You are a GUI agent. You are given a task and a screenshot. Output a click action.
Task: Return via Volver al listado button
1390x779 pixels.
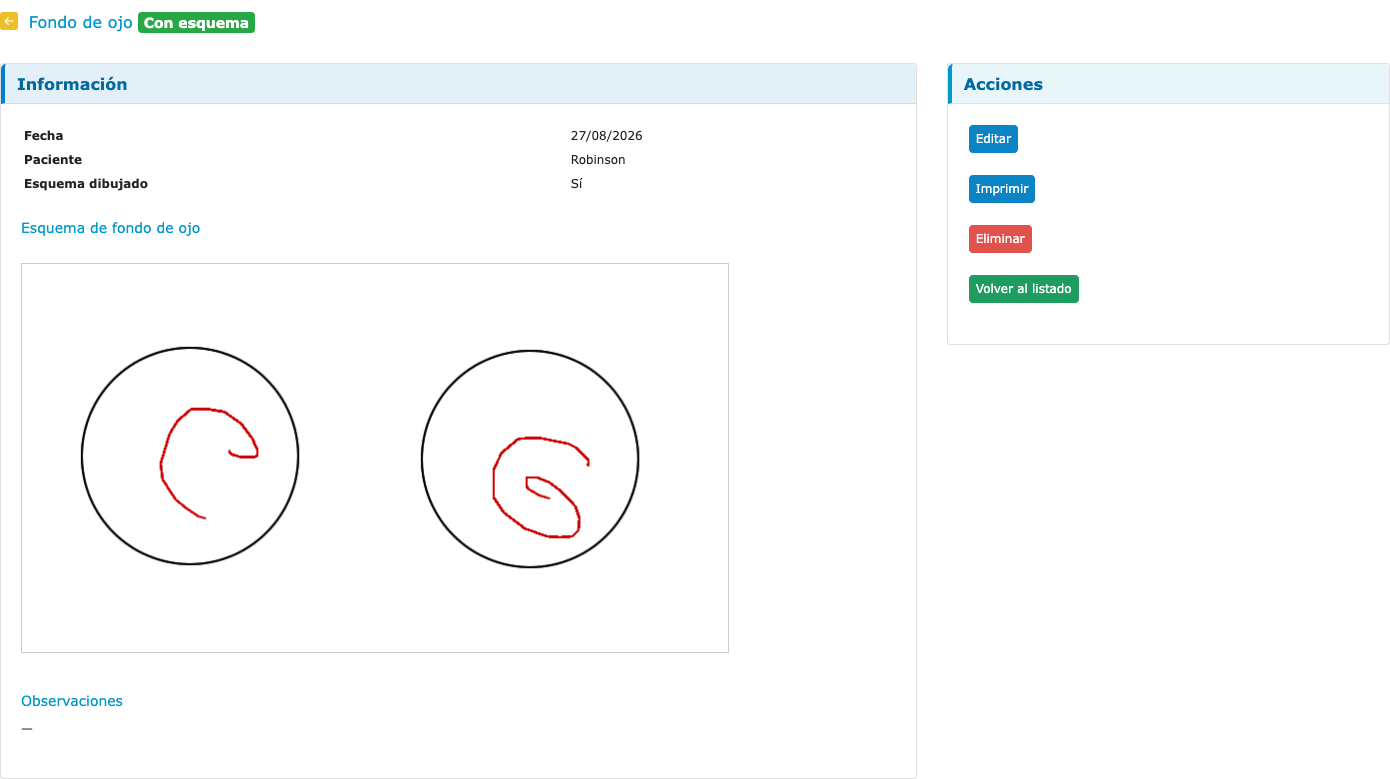pos(1024,289)
